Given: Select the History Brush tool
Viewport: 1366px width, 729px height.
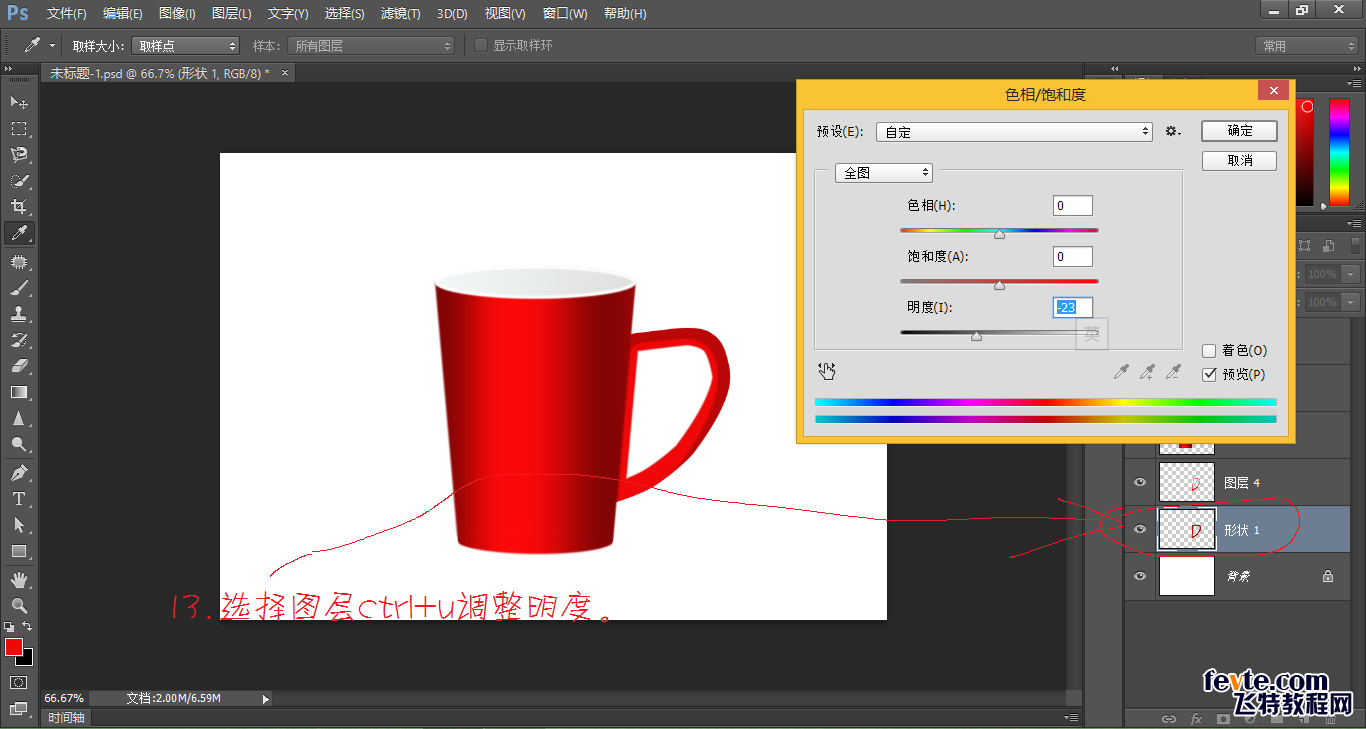Looking at the screenshot, I should coord(19,340).
